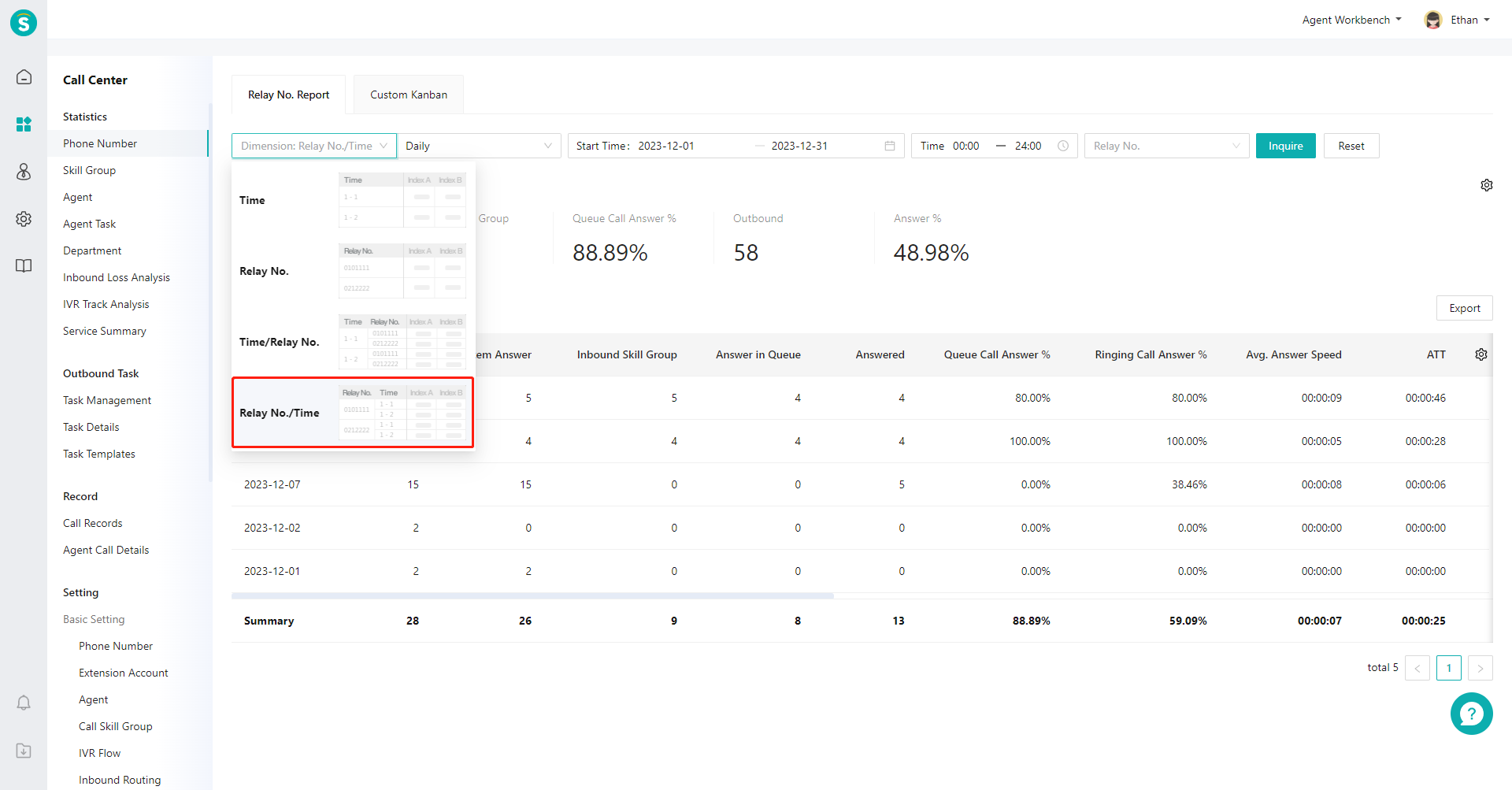The image size is (1512, 790).
Task: Open Inbound Loss Analysis
Action: click(117, 277)
